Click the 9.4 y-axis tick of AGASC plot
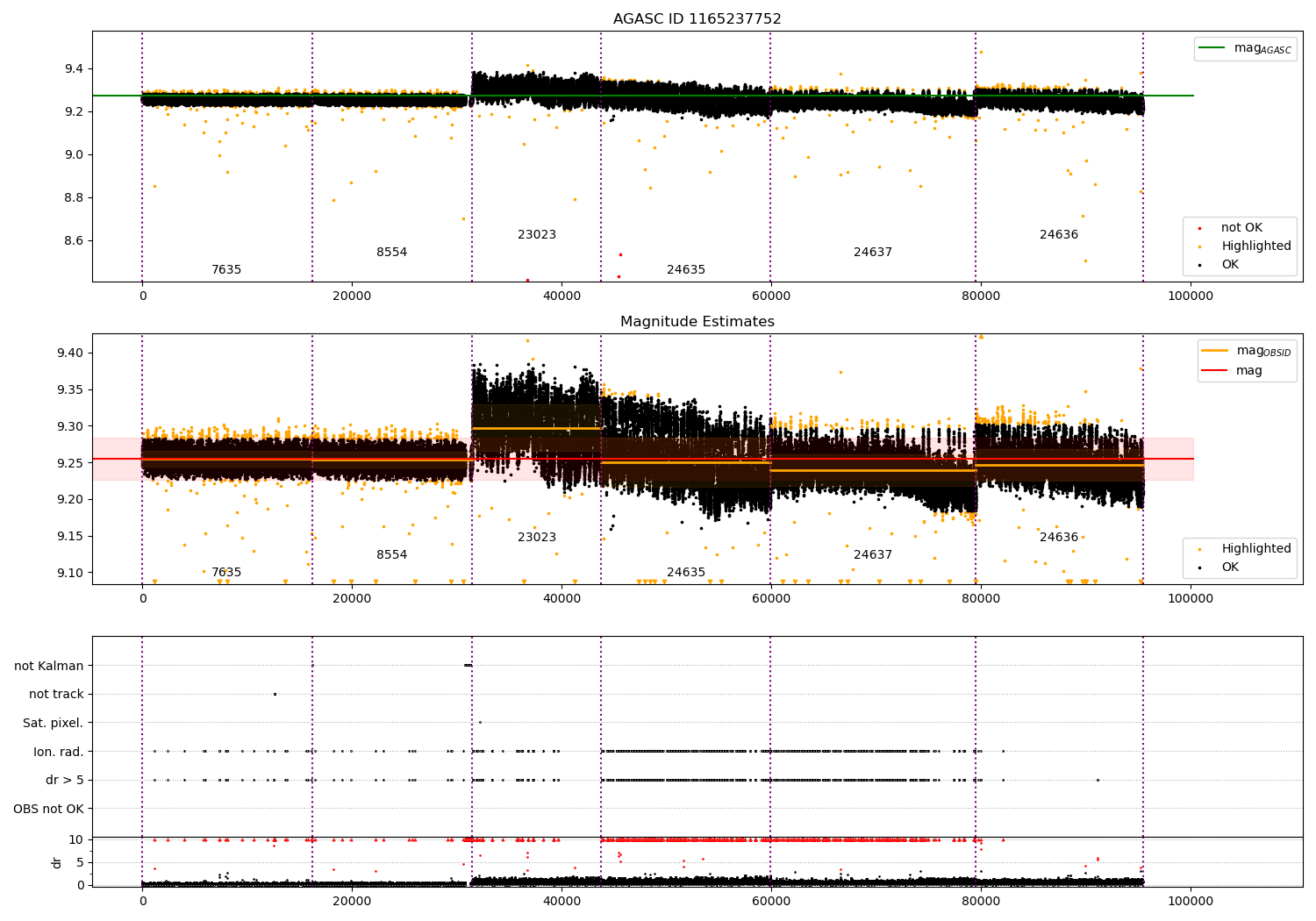The height and width of the screenshot is (921, 1316). (x=74, y=69)
